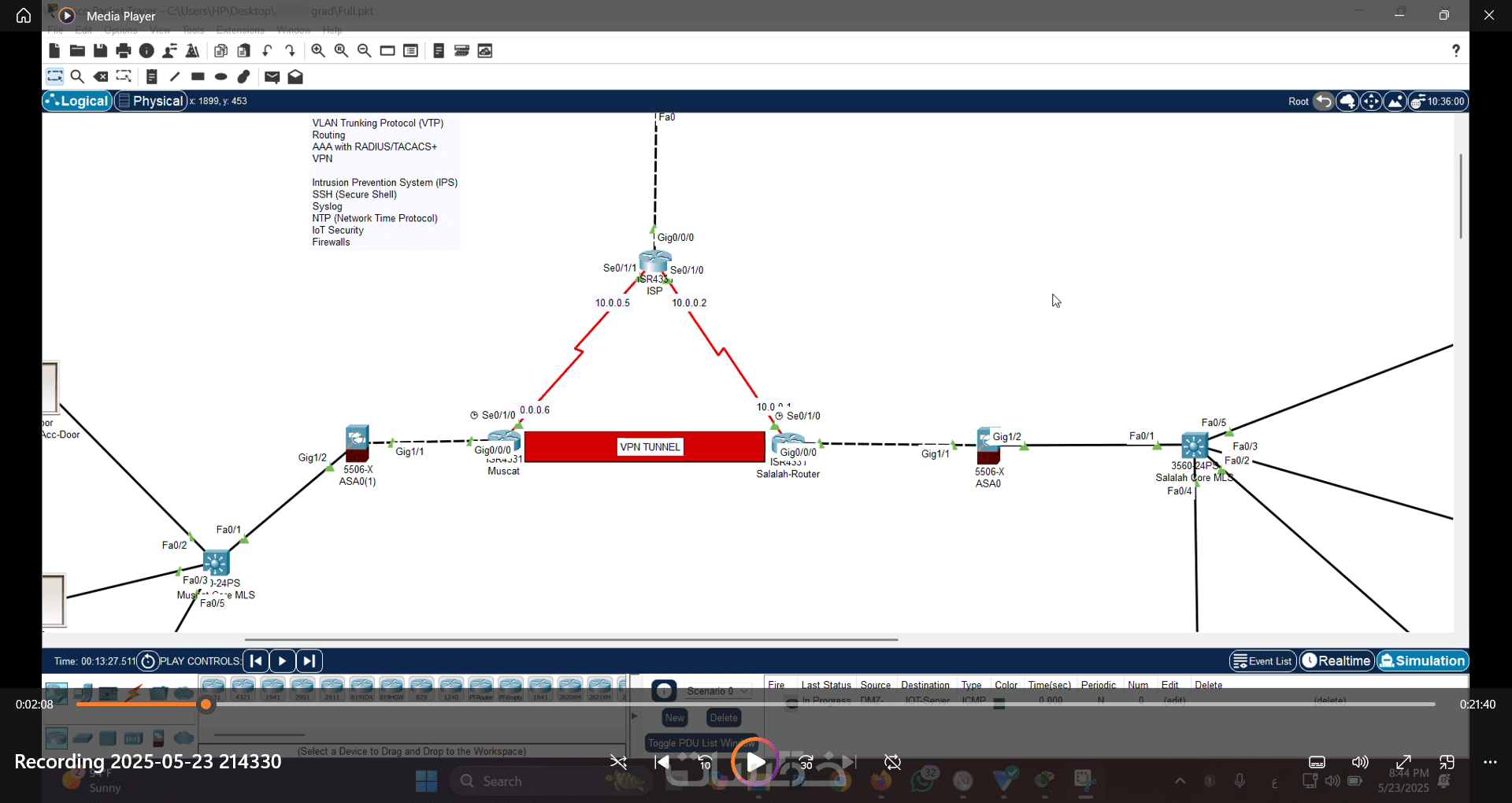Toggle full screen in Media Player
The height and width of the screenshot is (803, 1512).
[1403, 762]
